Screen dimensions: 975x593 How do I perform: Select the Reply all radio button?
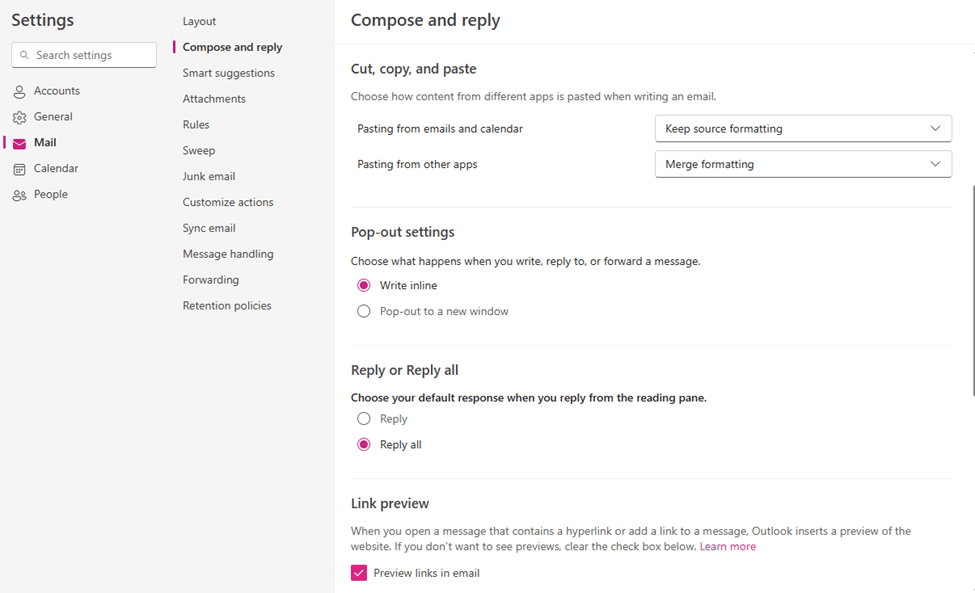coord(364,444)
